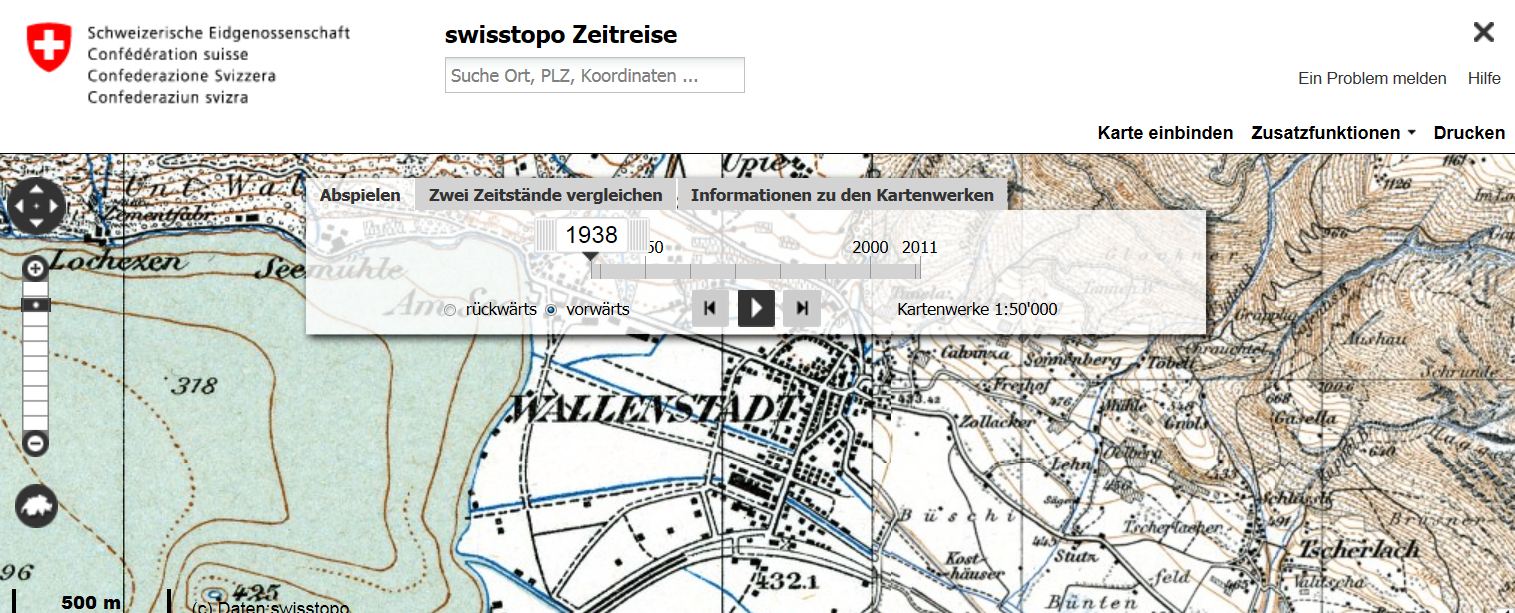Click Ein Problem melden link
The image size is (1515, 613).
pos(1372,78)
